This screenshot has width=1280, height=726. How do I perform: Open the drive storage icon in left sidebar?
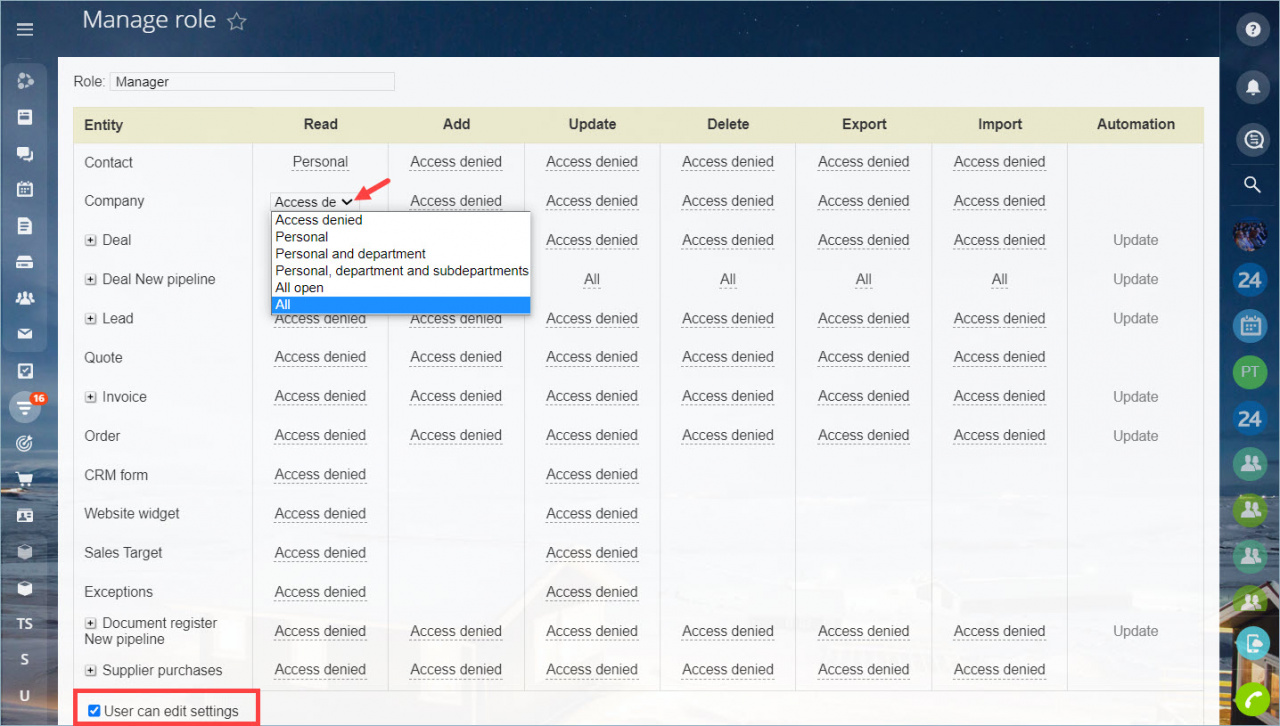coord(25,262)
